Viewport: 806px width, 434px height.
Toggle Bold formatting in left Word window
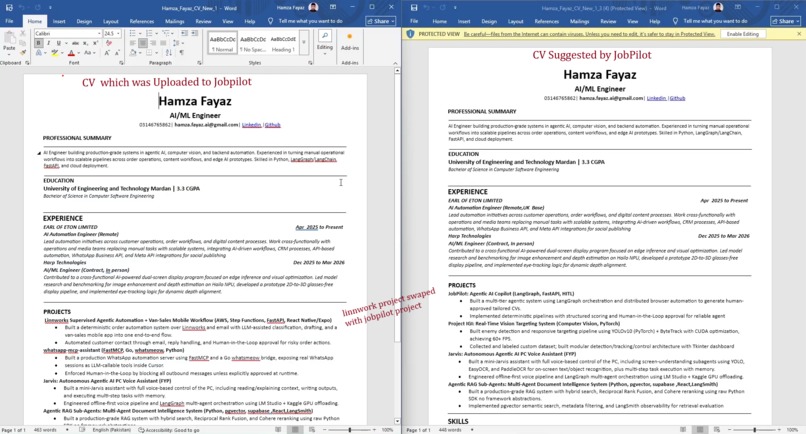click(x=39, y=43)
